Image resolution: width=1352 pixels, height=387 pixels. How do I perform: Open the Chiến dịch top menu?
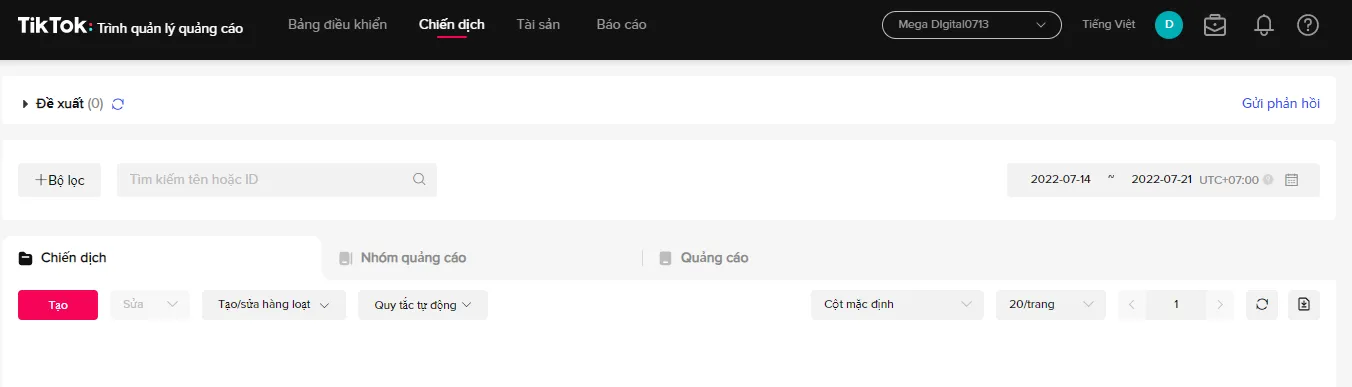click(x=452, y=24)
